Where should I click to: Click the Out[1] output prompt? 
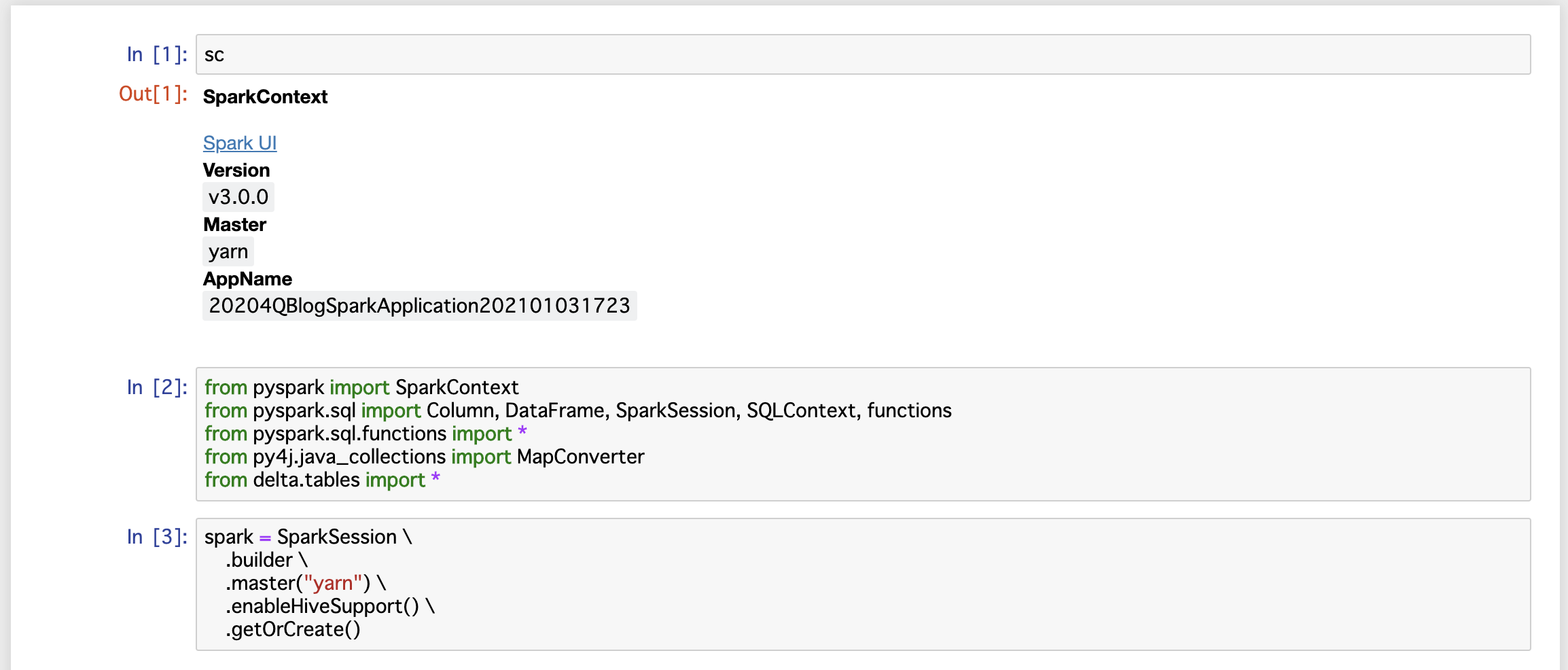click(153, 94)
